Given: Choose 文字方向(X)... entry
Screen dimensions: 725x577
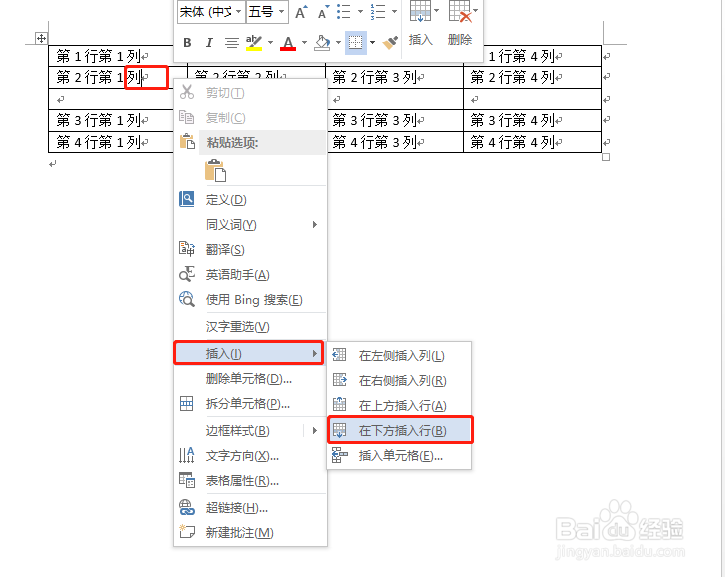Looking at the screenshot, I should pos(251,456).
